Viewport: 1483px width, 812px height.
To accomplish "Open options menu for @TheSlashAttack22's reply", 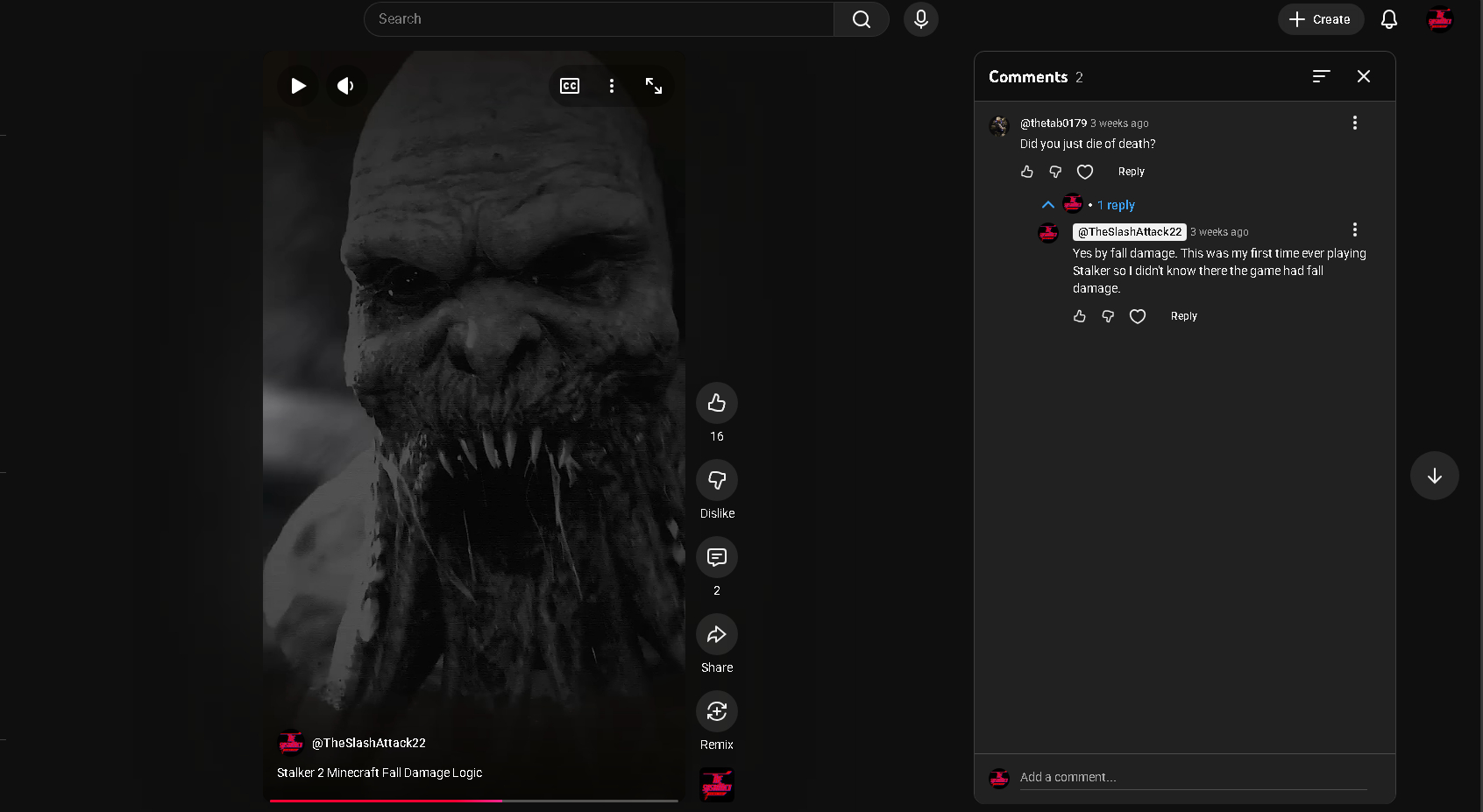I will (1354, 229).
